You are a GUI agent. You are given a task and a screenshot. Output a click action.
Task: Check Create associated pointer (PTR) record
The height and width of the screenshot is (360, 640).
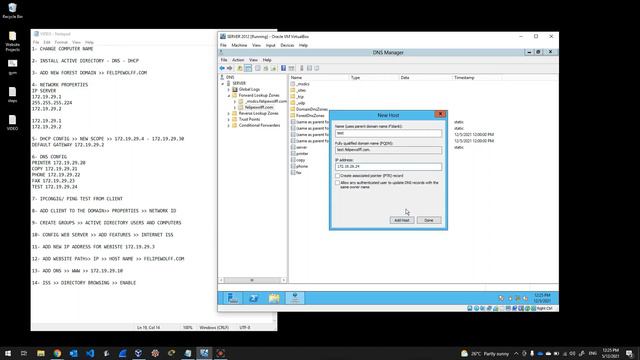pyautogui.click(x=338, y=176)
